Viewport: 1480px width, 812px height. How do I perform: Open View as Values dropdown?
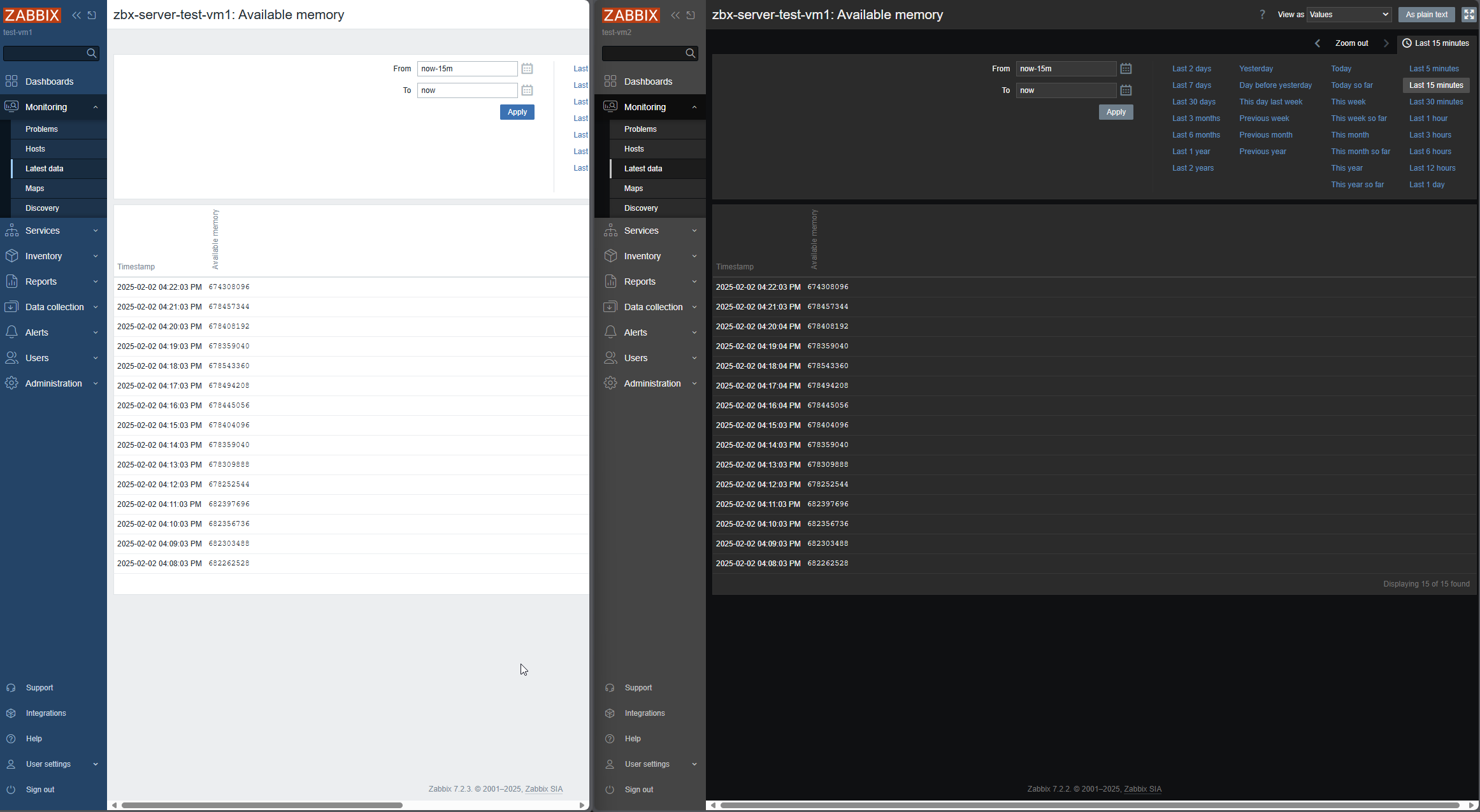[1349, 15]
